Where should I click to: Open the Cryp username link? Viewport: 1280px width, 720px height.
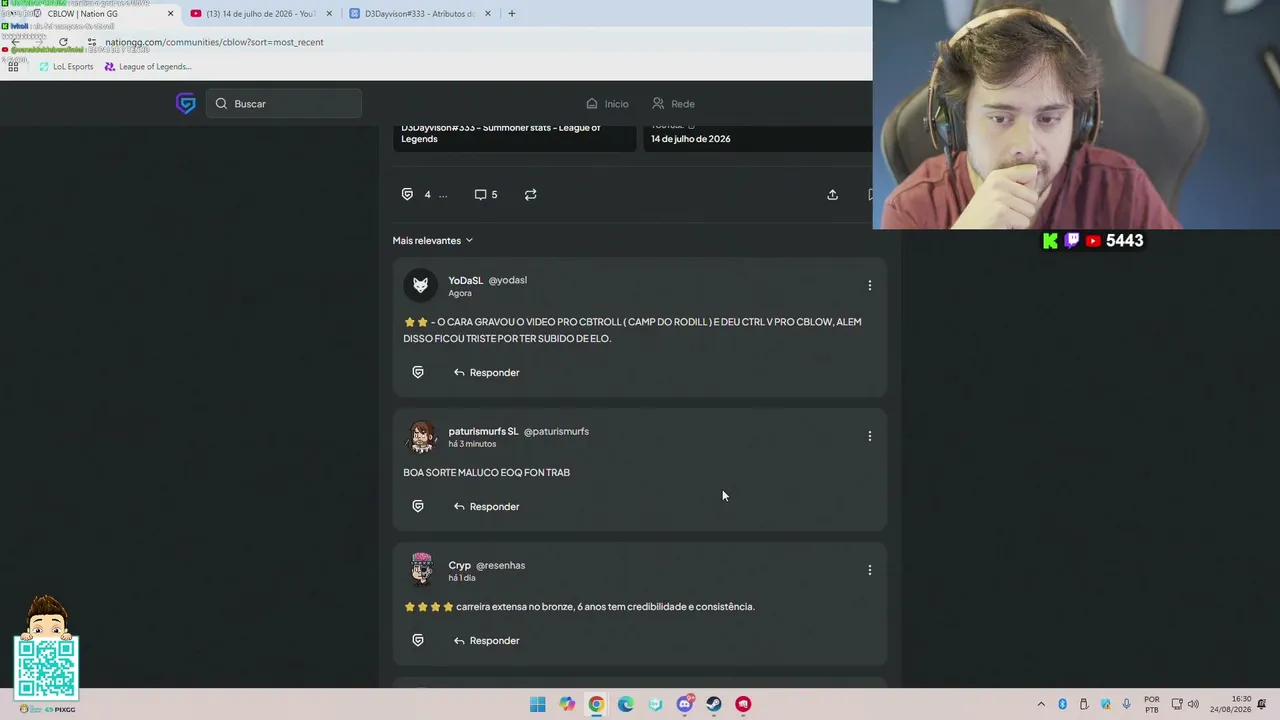point(459,565)
